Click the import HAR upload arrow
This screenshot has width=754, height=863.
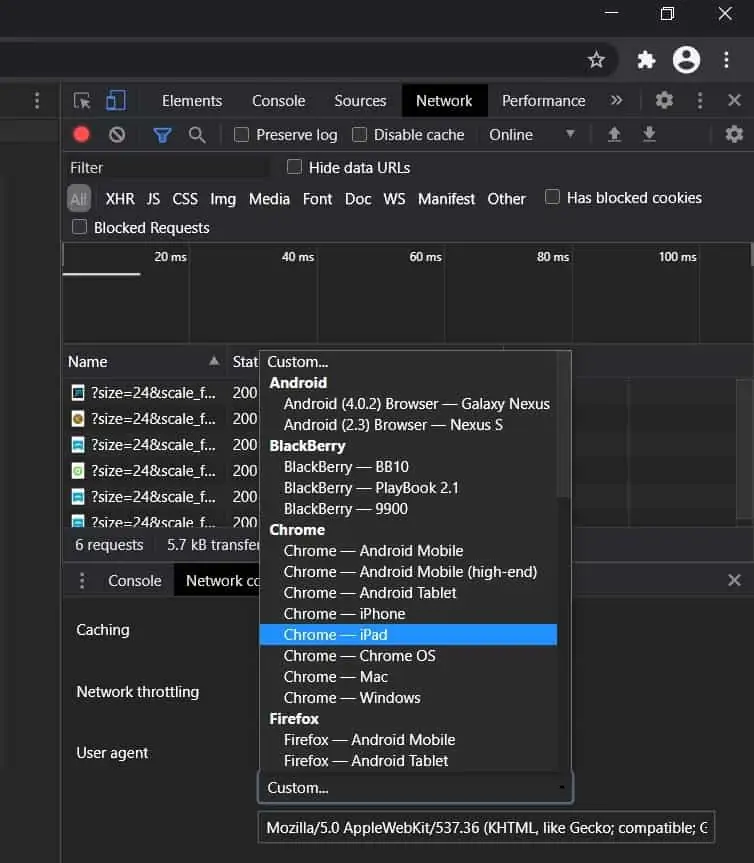614,134
